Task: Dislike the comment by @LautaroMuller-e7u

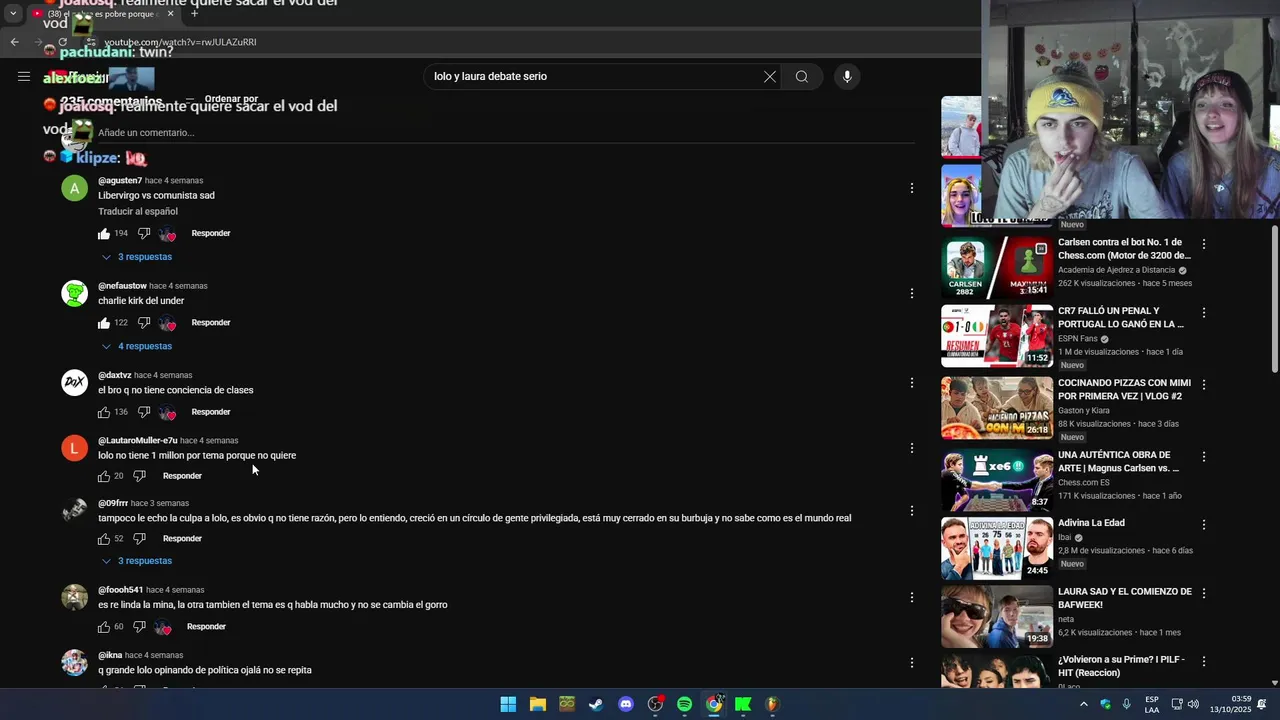Action: coord(139,476)
